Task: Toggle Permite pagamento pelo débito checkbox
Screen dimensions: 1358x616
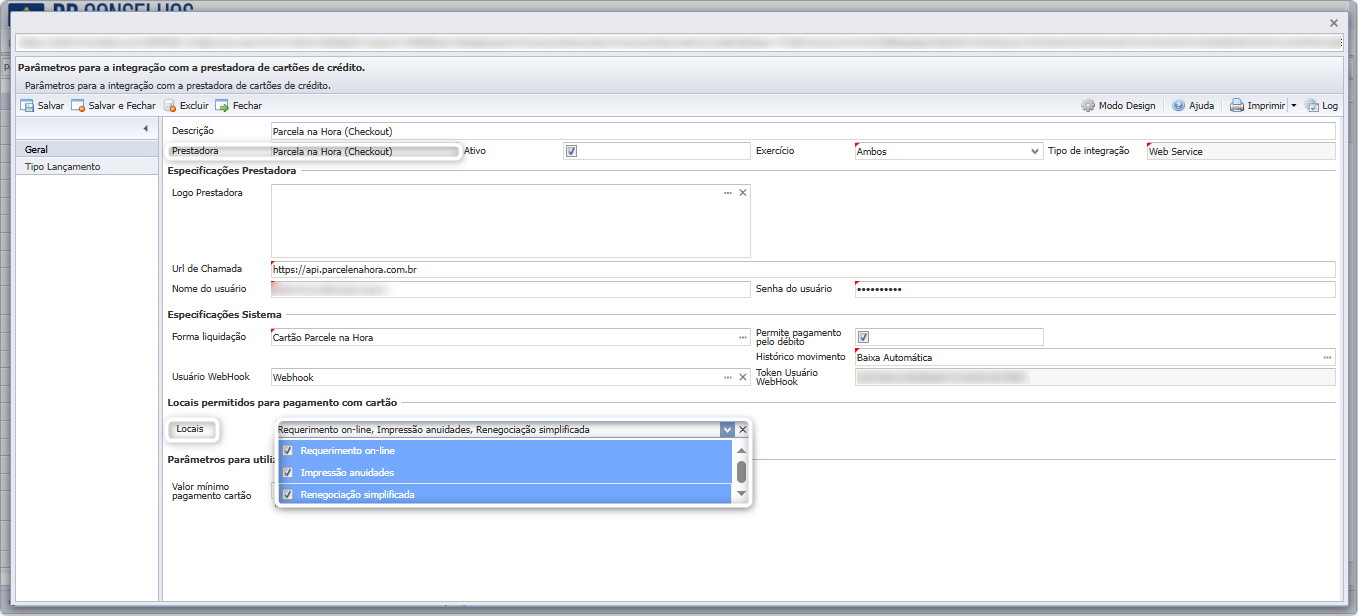Action: point(864,337)
